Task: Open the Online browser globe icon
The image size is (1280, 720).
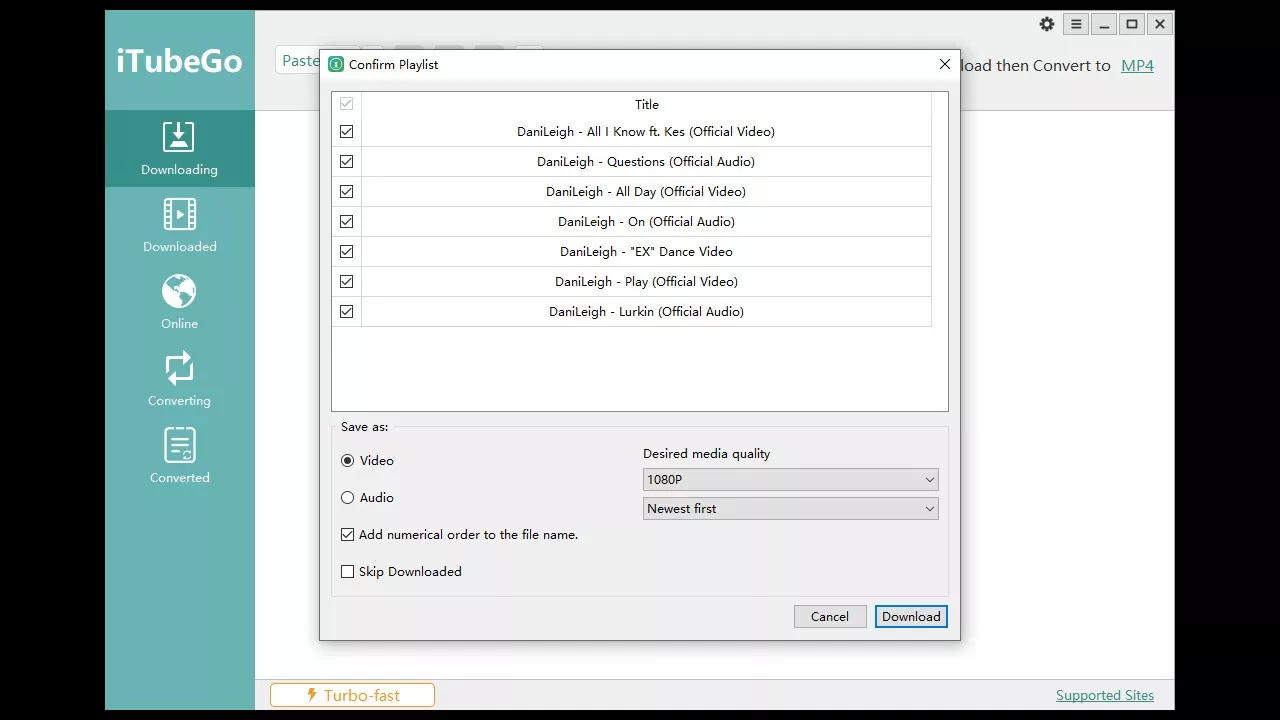Action: pos(179,291)
